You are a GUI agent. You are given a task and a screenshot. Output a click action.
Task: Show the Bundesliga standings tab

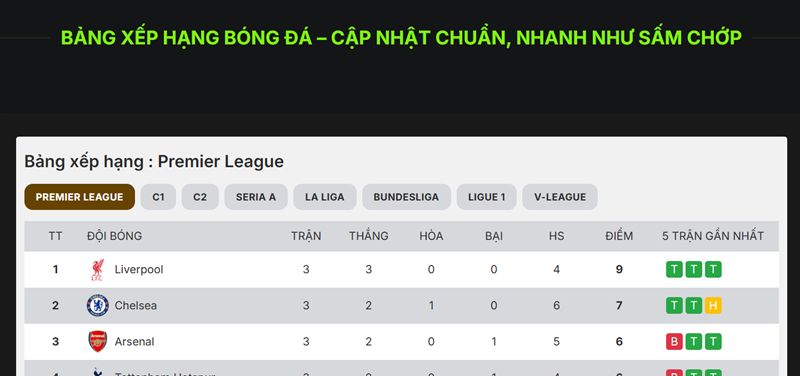(406, 197)
